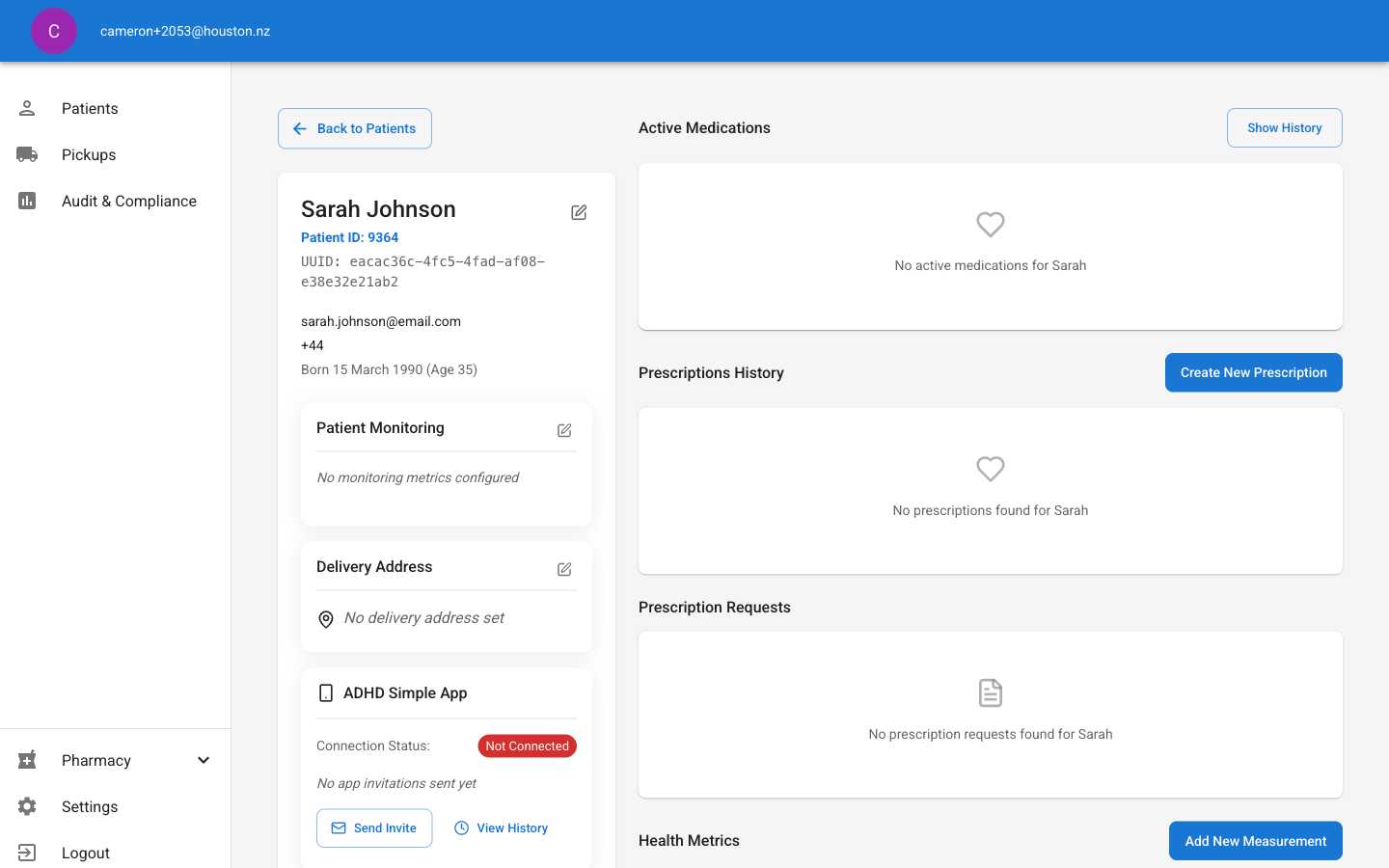
Task: Click document icon in Prescription Requests card
Action: (x=991, y=692)
